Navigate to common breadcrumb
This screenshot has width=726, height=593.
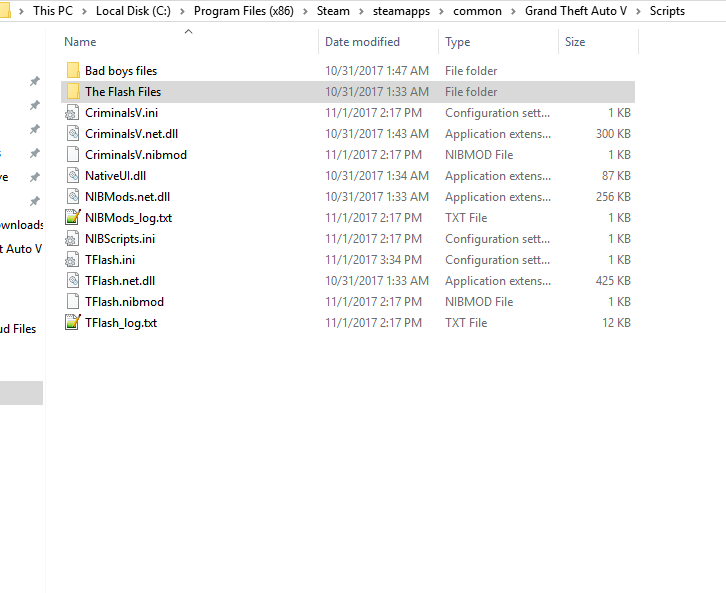(x=477, y=11)
